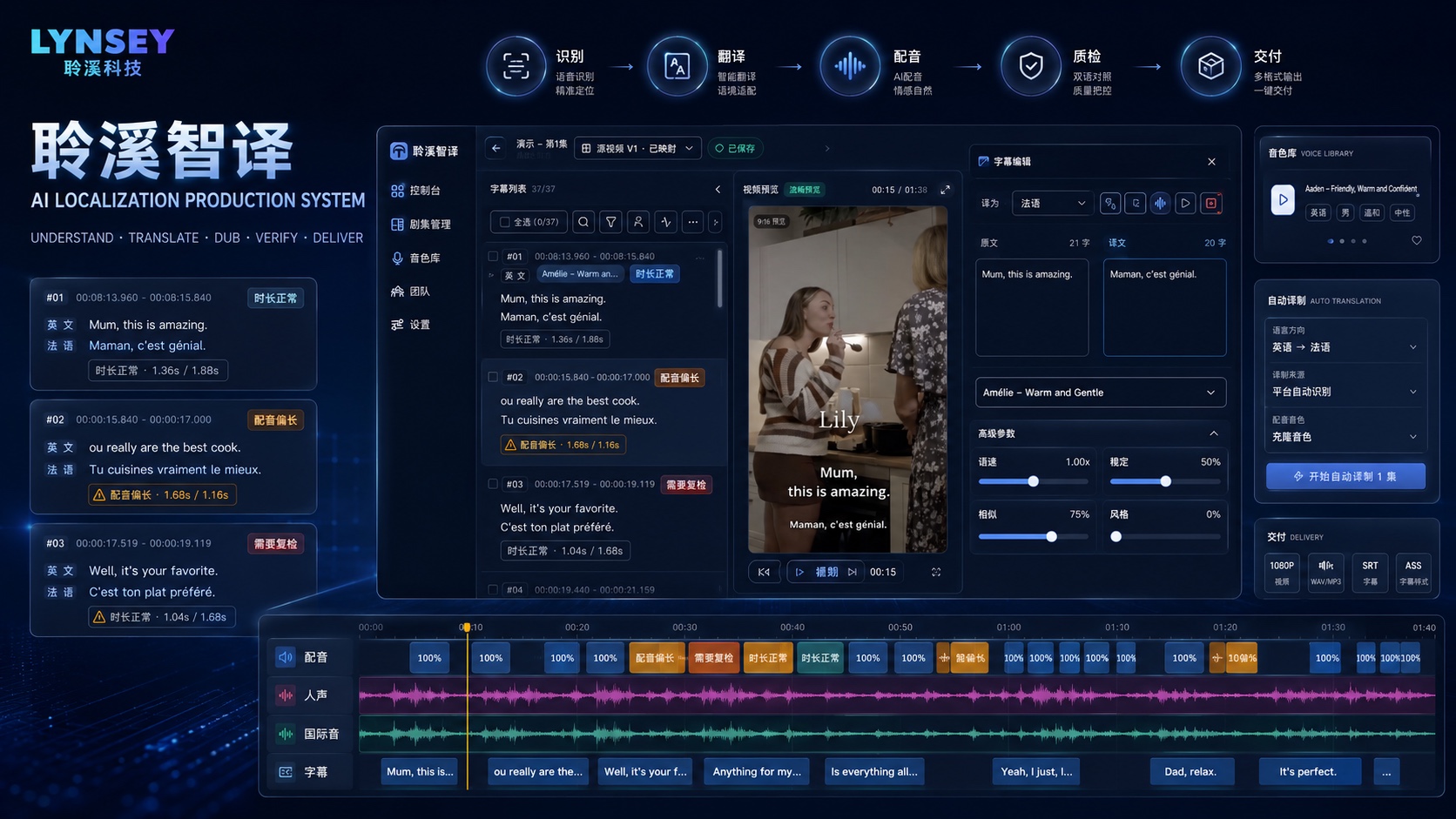The height and width of the screenshot is (819, 1456).
Task: Toggle the 全选 (0/37) checkbox
Action: point(505,222)
